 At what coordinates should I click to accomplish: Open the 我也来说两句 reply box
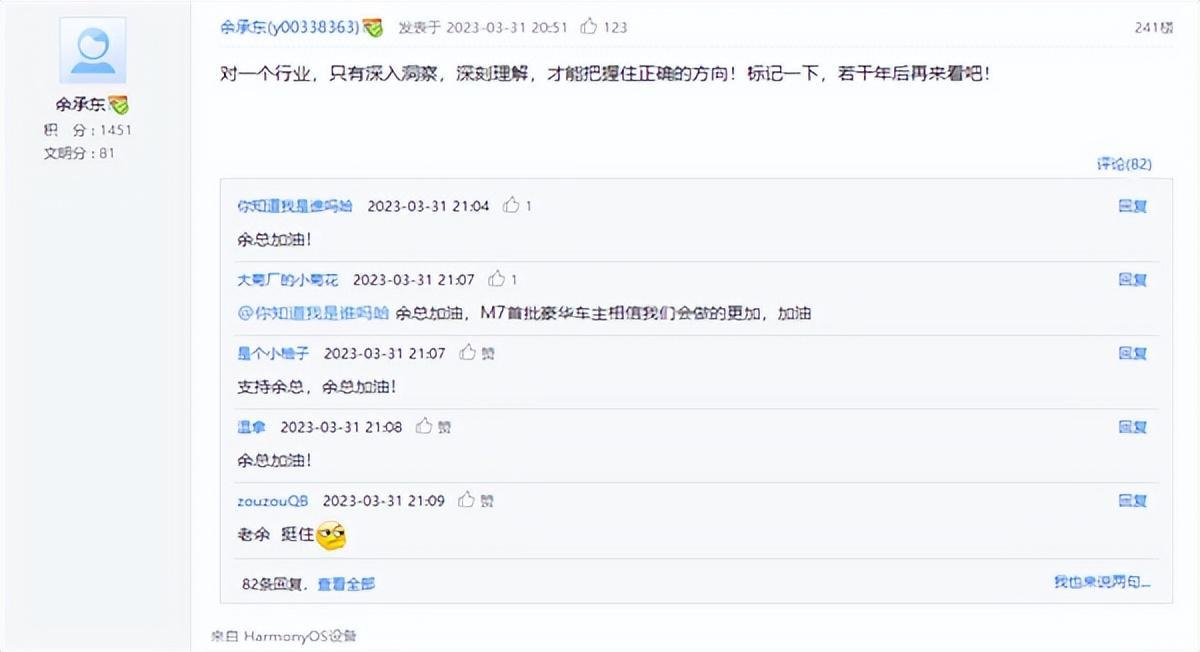point(1101,582)
